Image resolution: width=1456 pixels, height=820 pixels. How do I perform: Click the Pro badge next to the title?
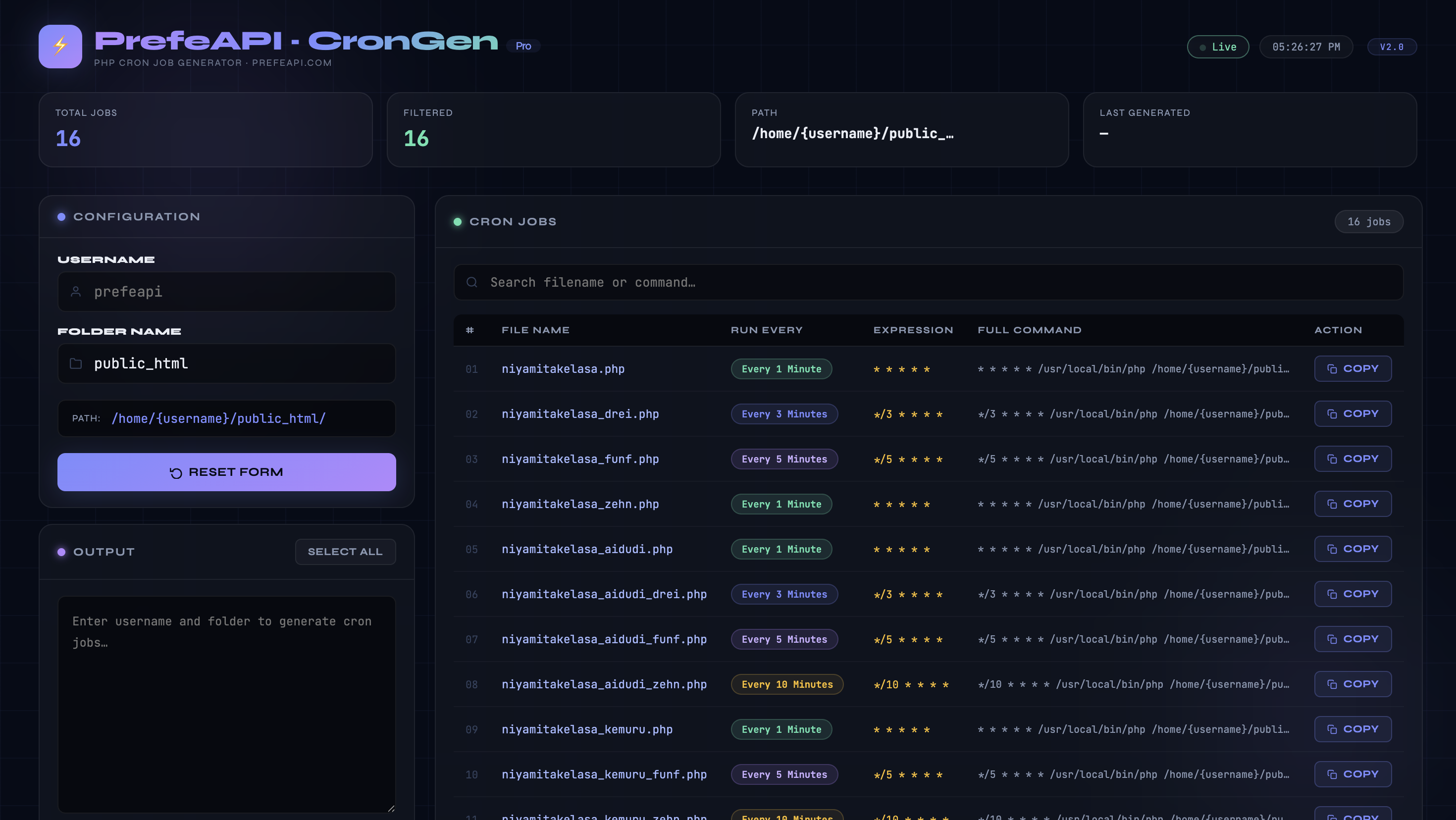pos(523,46)
